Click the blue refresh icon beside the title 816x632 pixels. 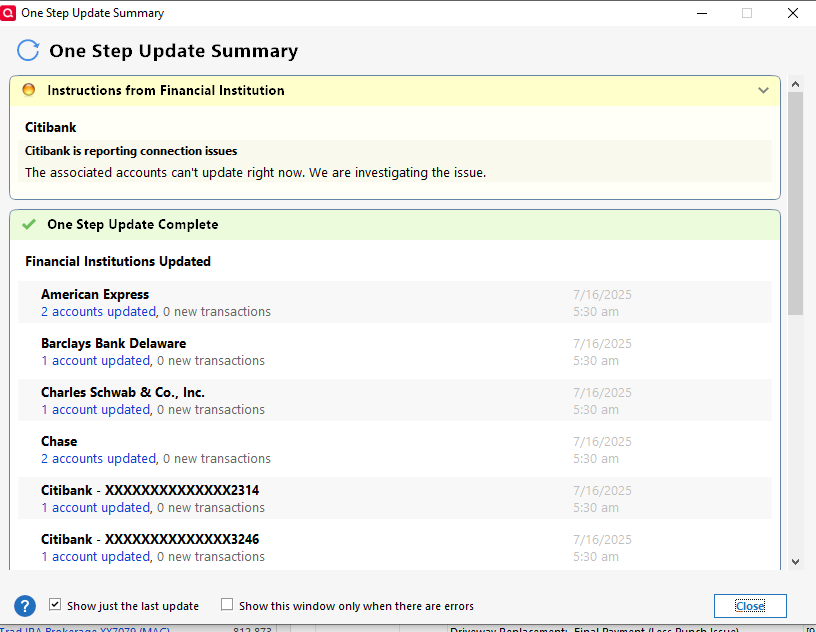(28, 50)
